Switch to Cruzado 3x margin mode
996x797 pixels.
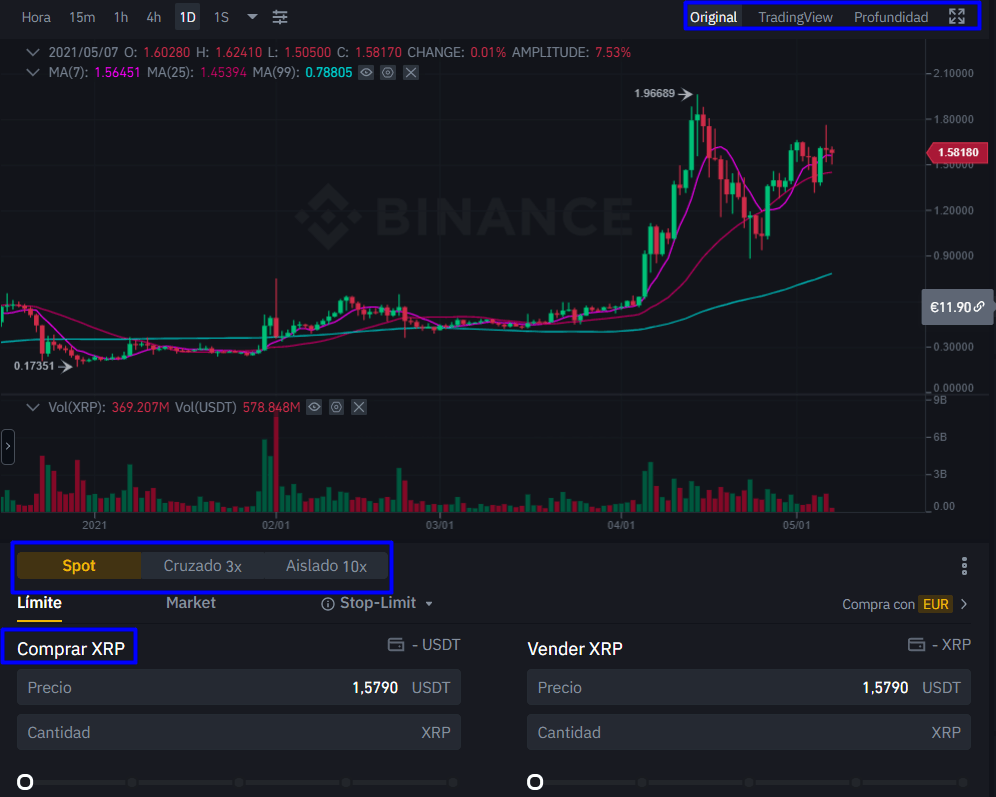pyautogui.click(x=203, y=566)
